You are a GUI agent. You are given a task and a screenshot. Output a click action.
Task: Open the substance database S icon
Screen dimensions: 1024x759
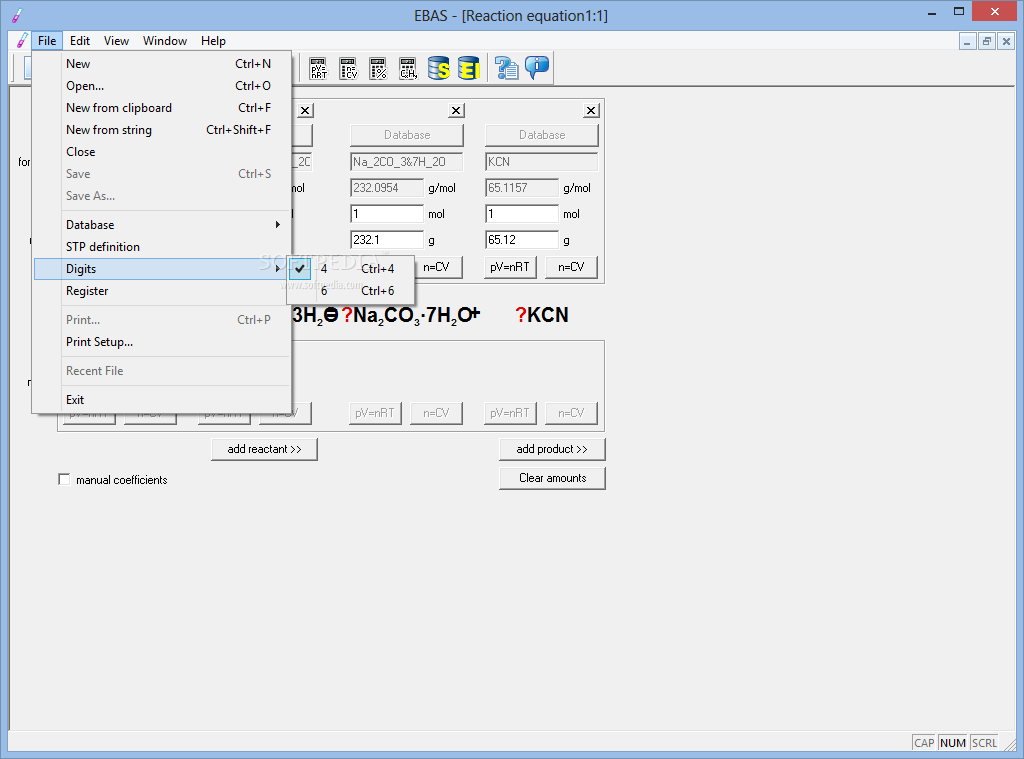438,68
